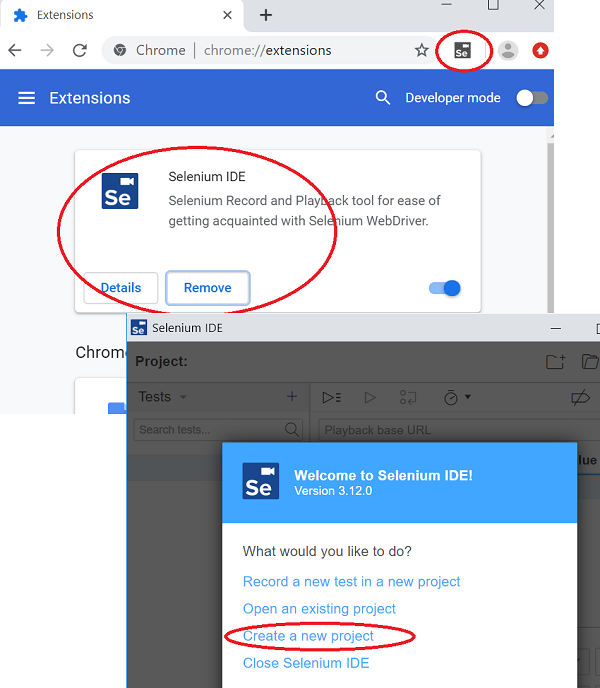Click the Search tests input field
This screenshot has height=688, width=600.
(218, 429)
